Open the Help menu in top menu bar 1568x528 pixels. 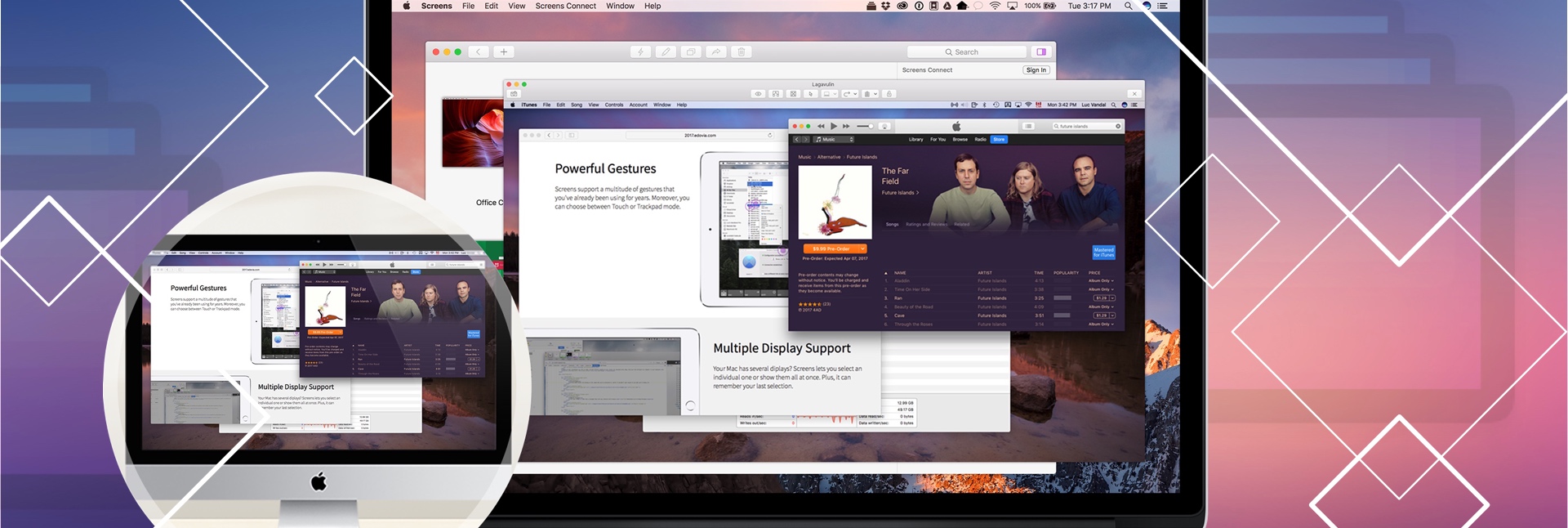(x=653, y=6)
